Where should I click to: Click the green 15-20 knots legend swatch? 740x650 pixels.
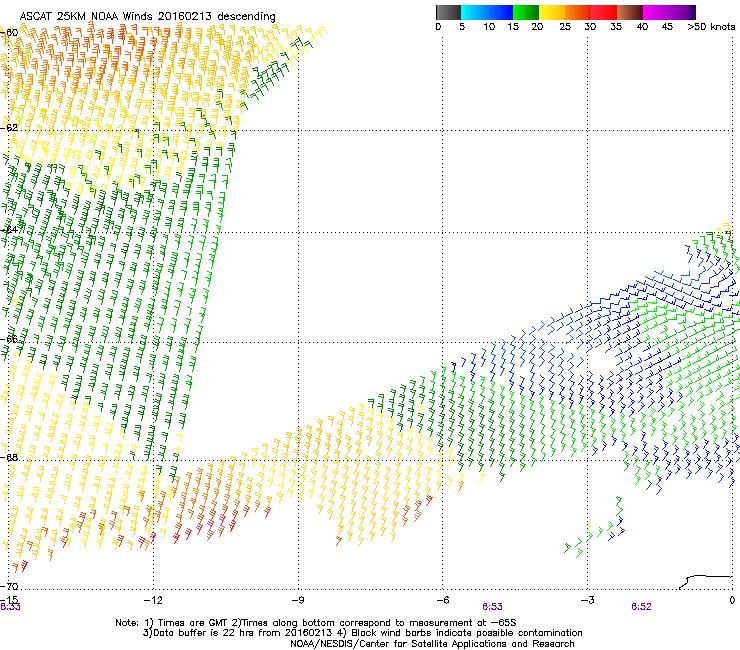click(x=526, y=12)
